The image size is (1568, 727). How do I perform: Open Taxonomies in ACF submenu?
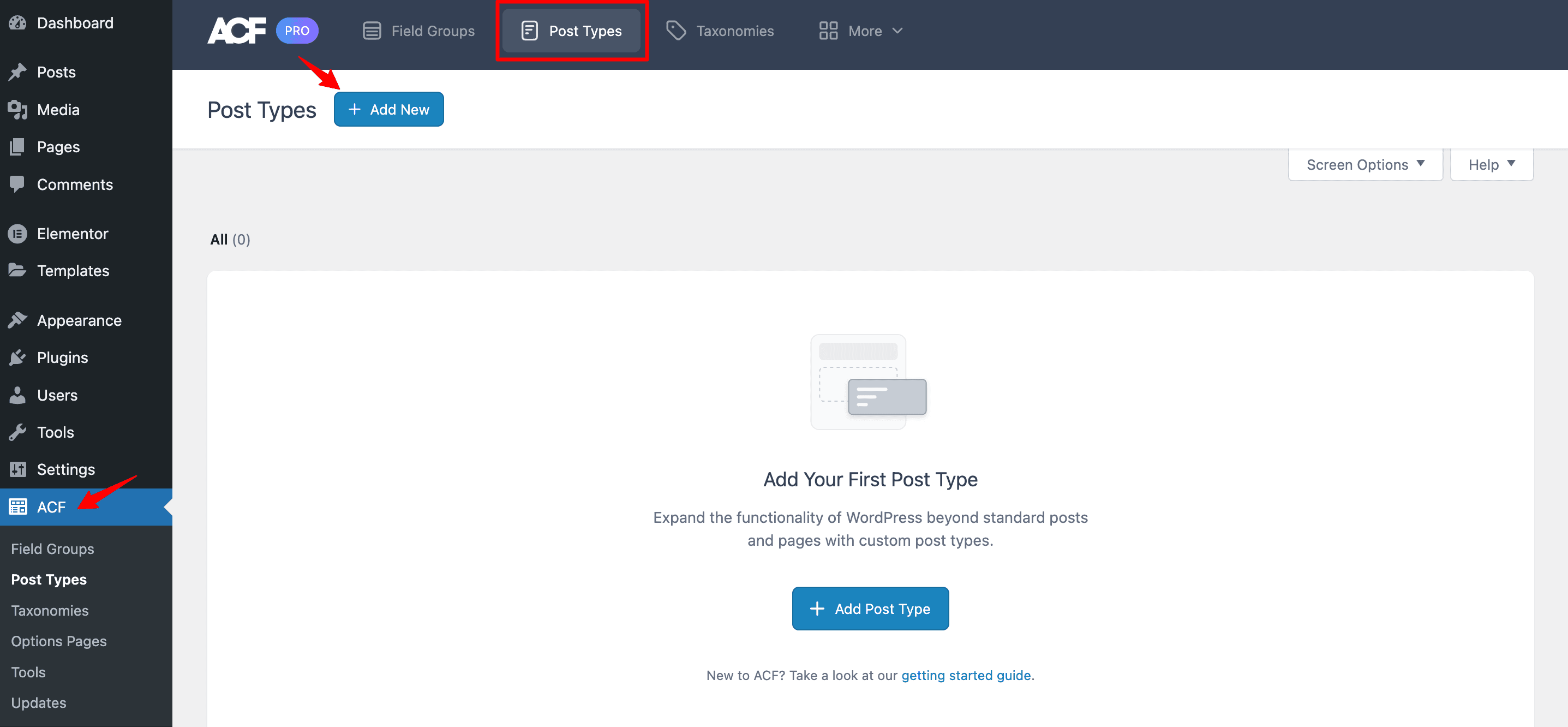50,610
